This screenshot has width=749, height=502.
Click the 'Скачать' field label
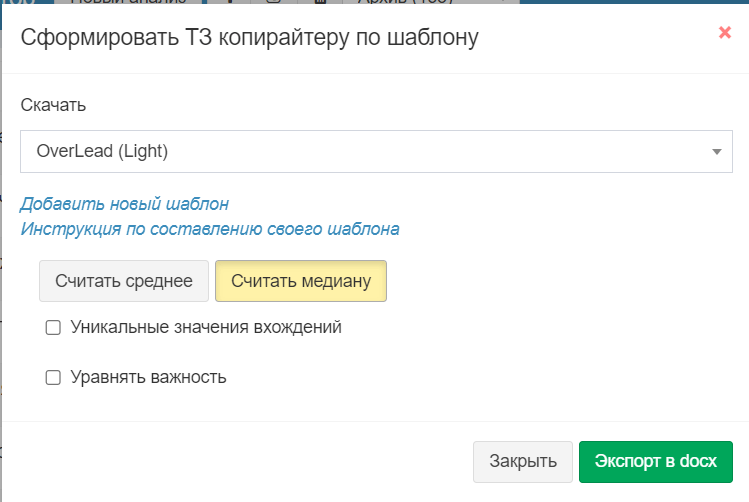(53, 105)
